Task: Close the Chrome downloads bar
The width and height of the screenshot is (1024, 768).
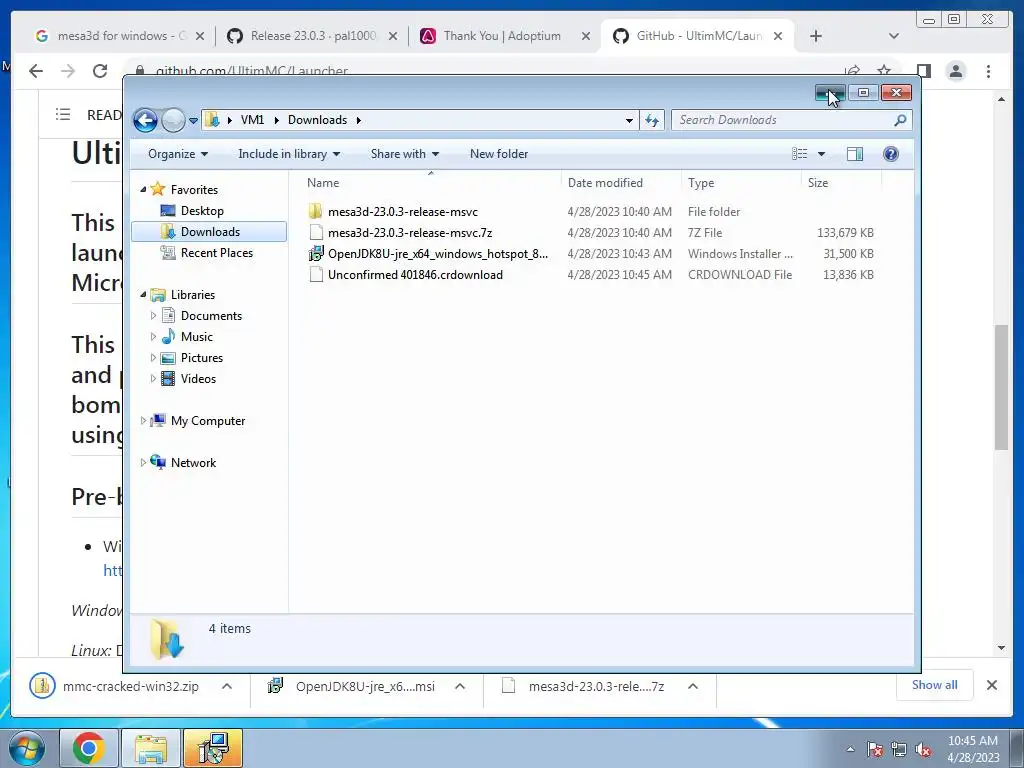Action: (x=991, y=685)
